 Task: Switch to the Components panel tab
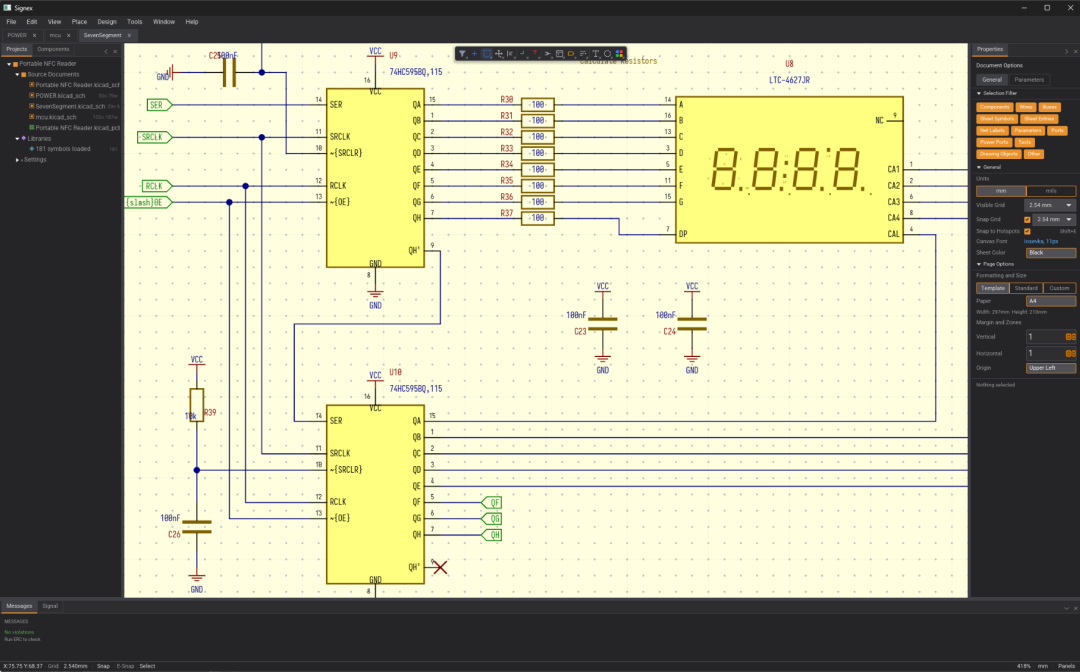53,50
